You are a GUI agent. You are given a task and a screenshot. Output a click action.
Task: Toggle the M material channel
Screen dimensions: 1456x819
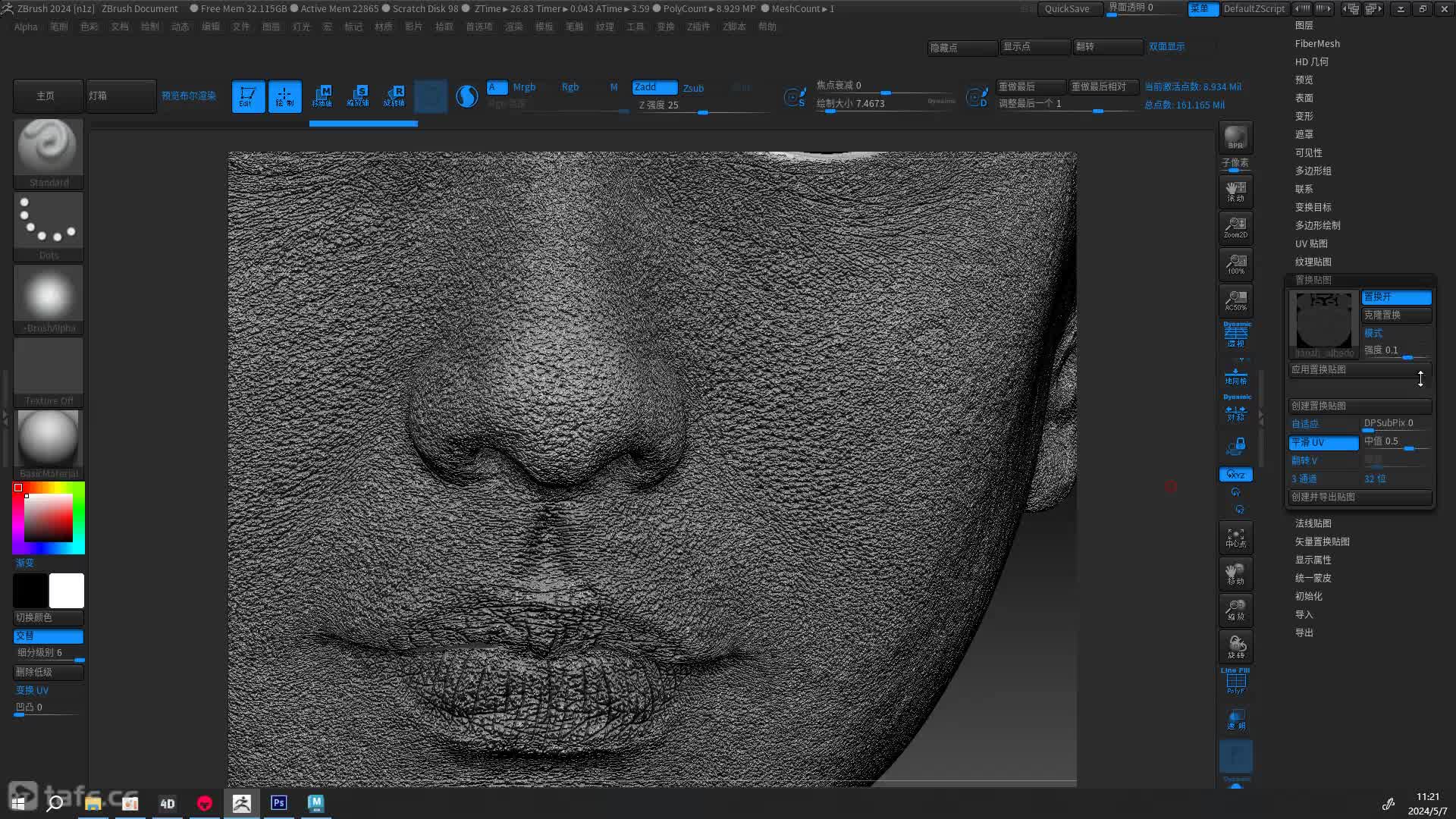613,87
